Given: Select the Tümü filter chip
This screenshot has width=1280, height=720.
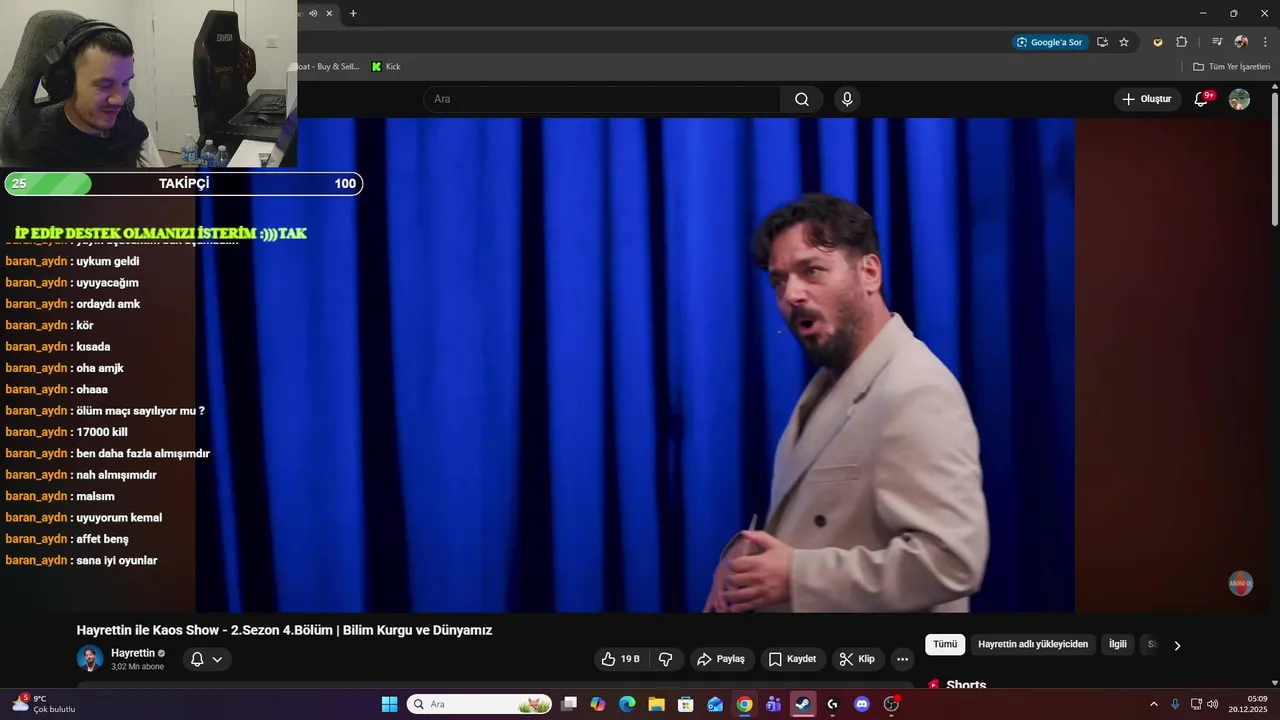Looking at the screenshot, I should click(945, 645).
